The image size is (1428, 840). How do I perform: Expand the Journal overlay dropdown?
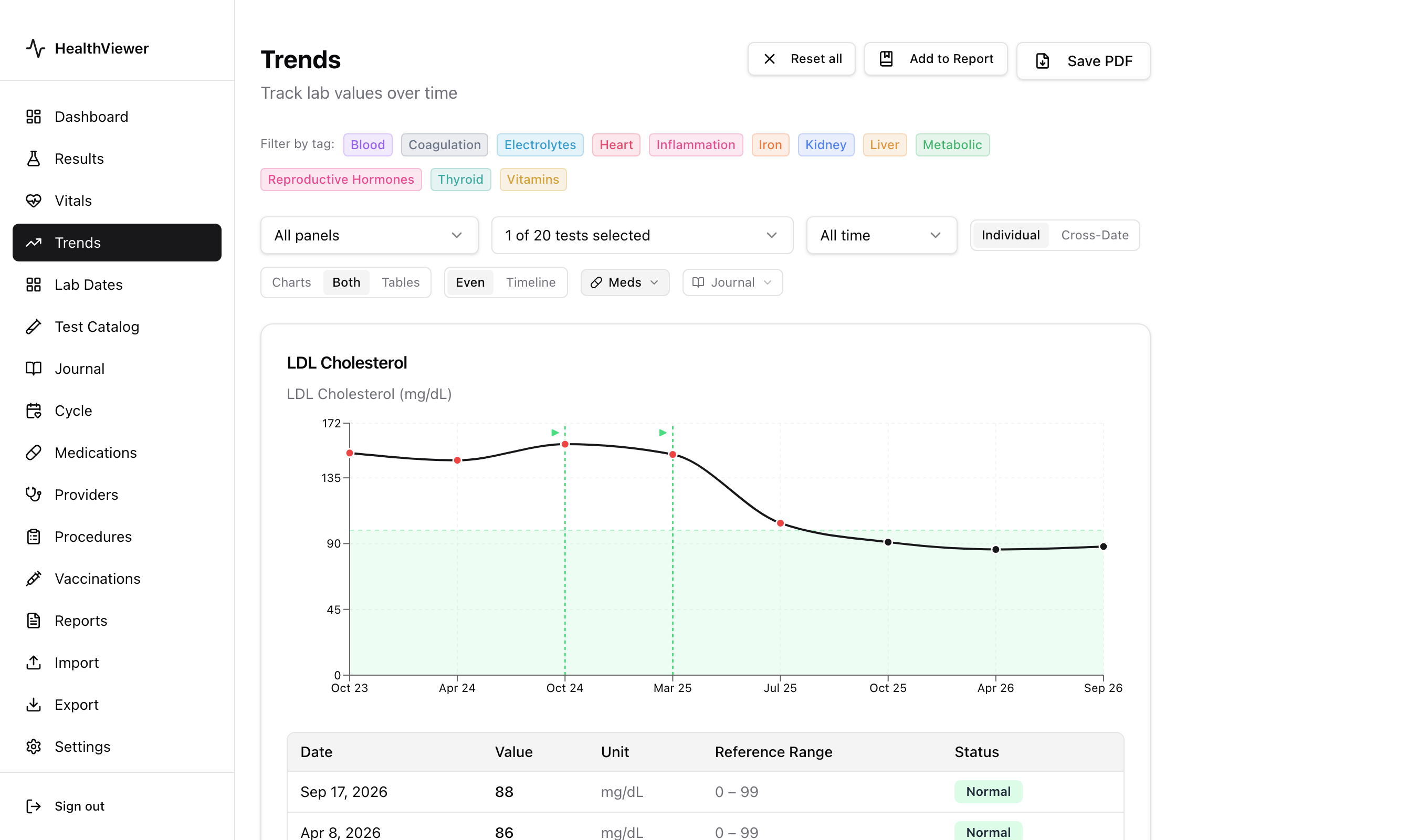coord(733,282)
